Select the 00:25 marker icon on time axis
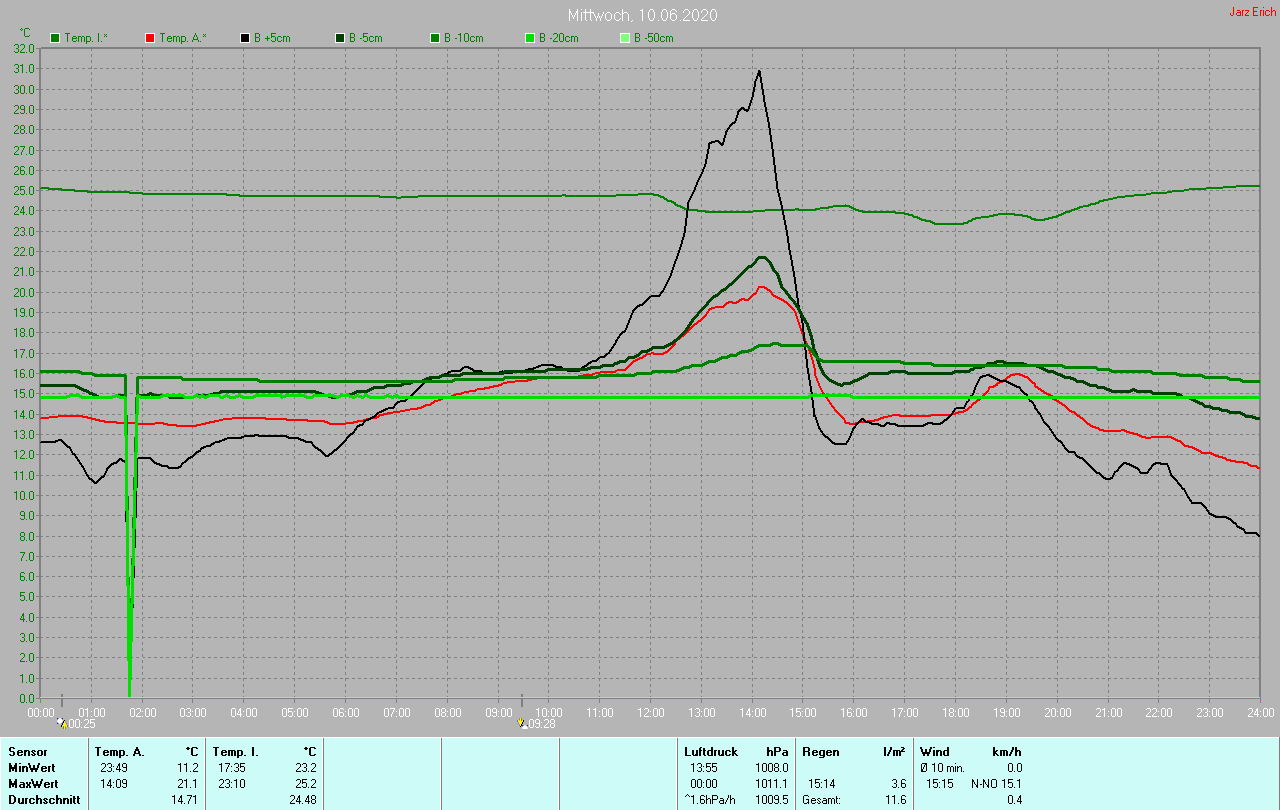The height and width of the screenshot is (810, 1280). 62,722
